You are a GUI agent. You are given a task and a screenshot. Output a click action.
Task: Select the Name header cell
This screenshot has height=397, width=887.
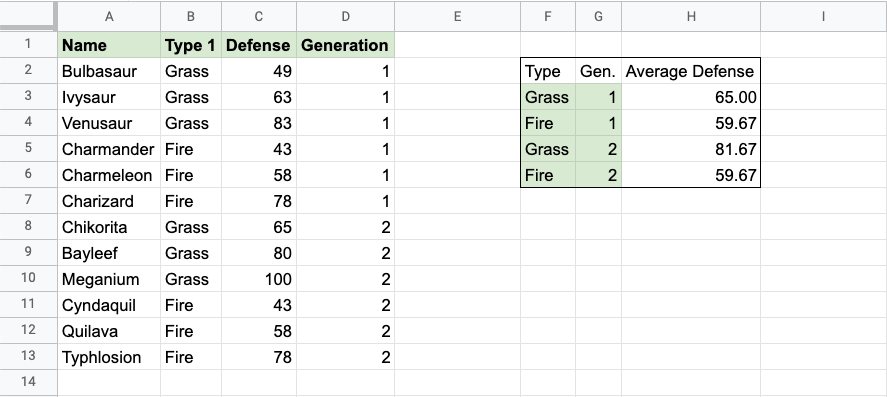pyautogui.click(x=109, y=45)
